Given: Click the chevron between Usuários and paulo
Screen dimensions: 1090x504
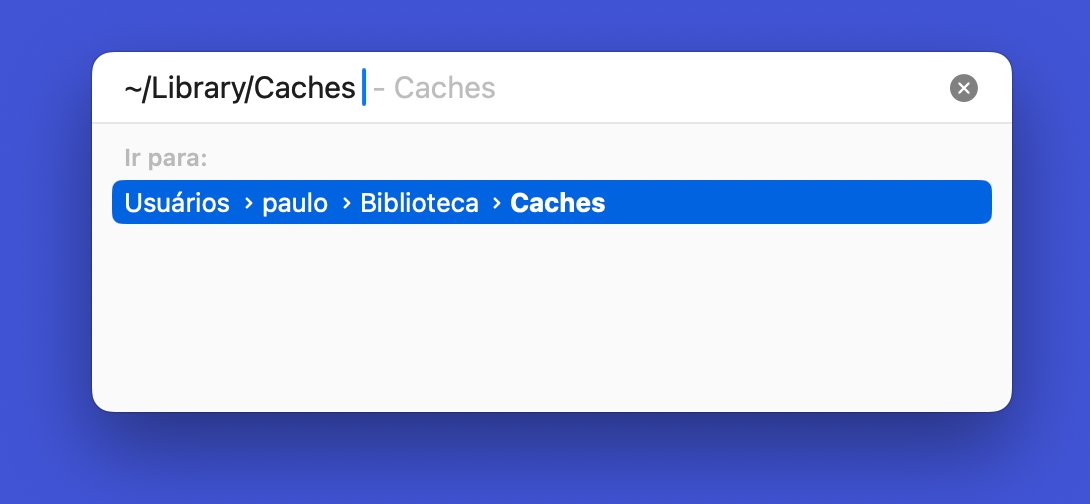Looking at the screenshot, I should [247, 203].
